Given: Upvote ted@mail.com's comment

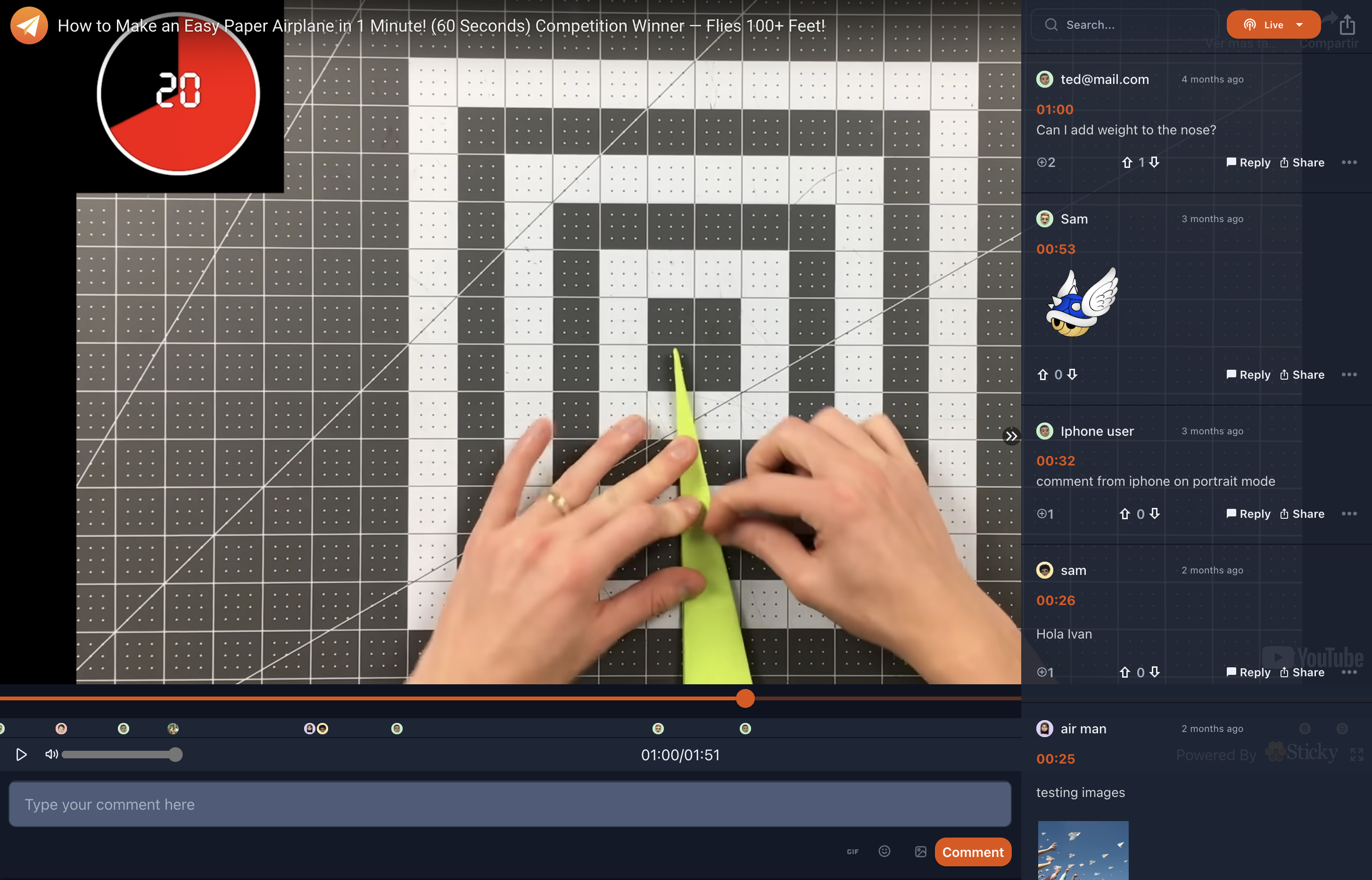Looking at the screenshot, I should click(x=1126, y=162).
